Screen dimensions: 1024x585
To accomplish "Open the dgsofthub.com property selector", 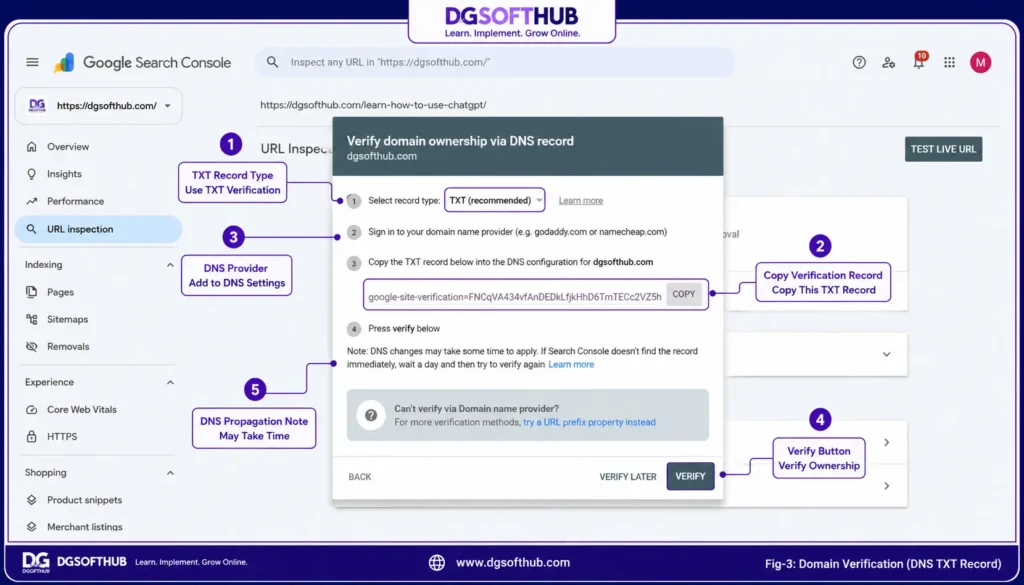I will pyautogui.click(x=99, y=106).
